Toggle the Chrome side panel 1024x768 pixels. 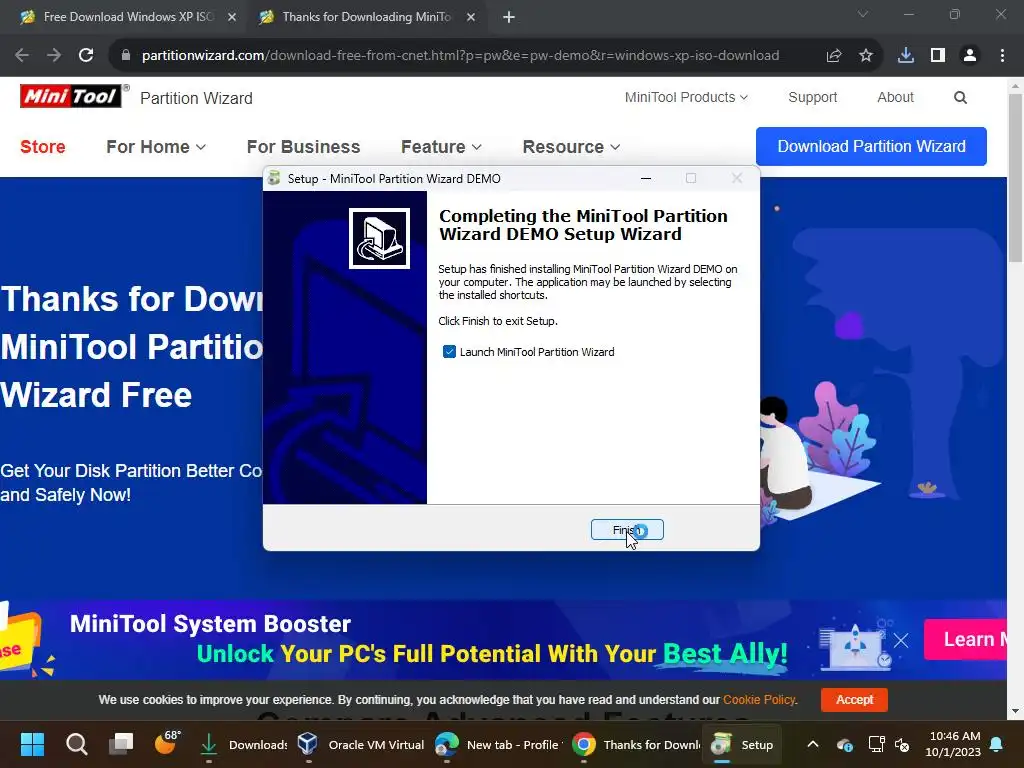coord(938,56)
